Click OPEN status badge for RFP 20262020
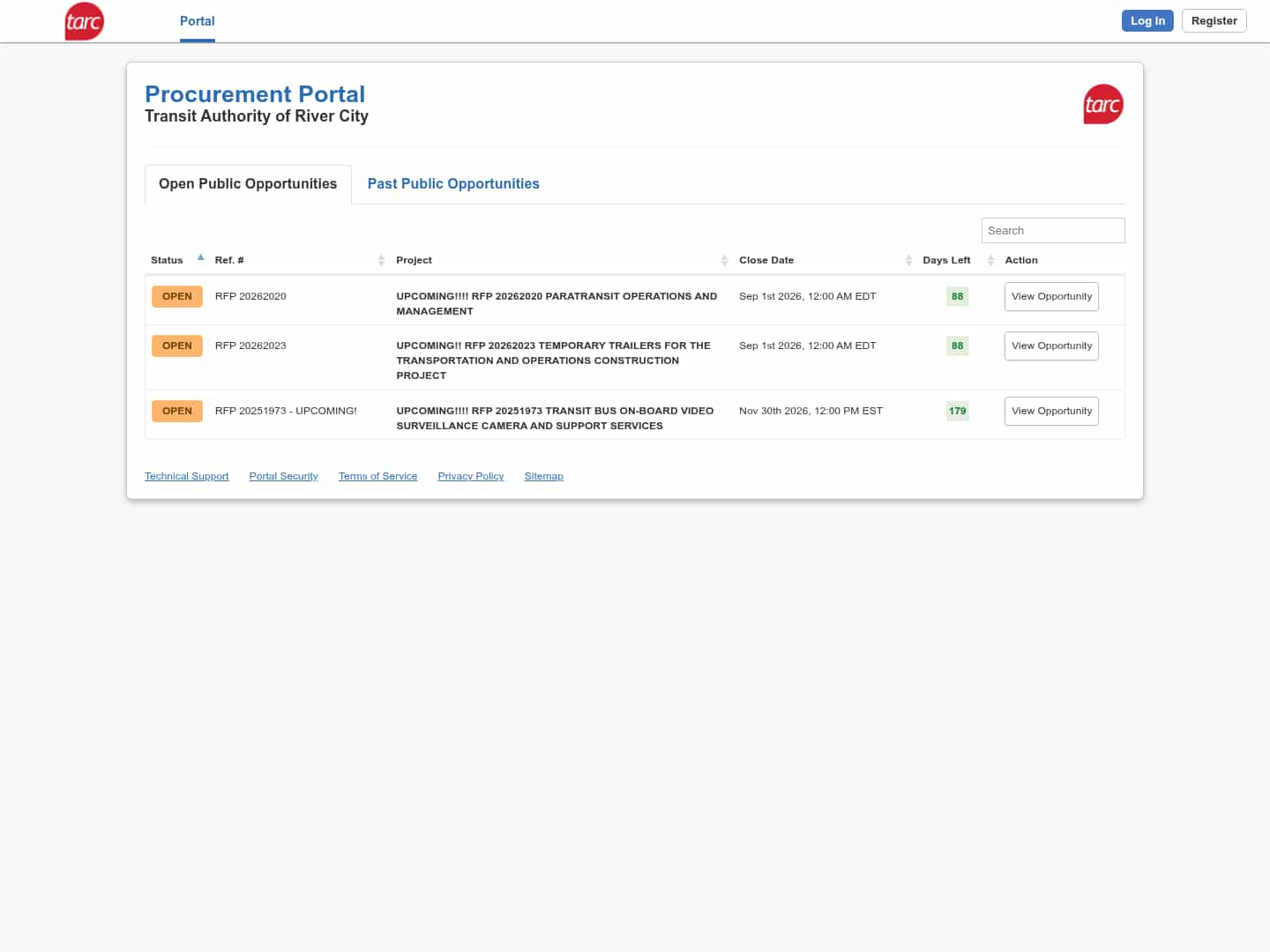The height and width of the screenshot is (952, 1270). (177, 297)
